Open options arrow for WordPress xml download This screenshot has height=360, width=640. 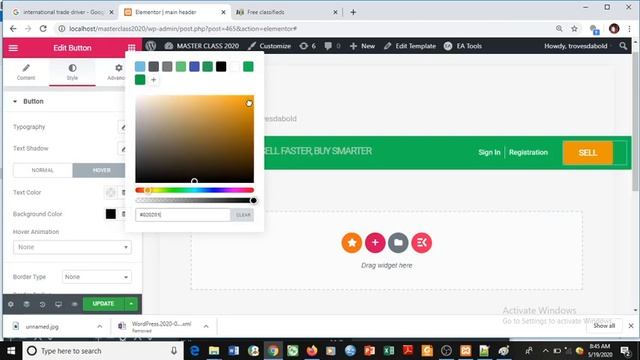[x=206, y=327]
